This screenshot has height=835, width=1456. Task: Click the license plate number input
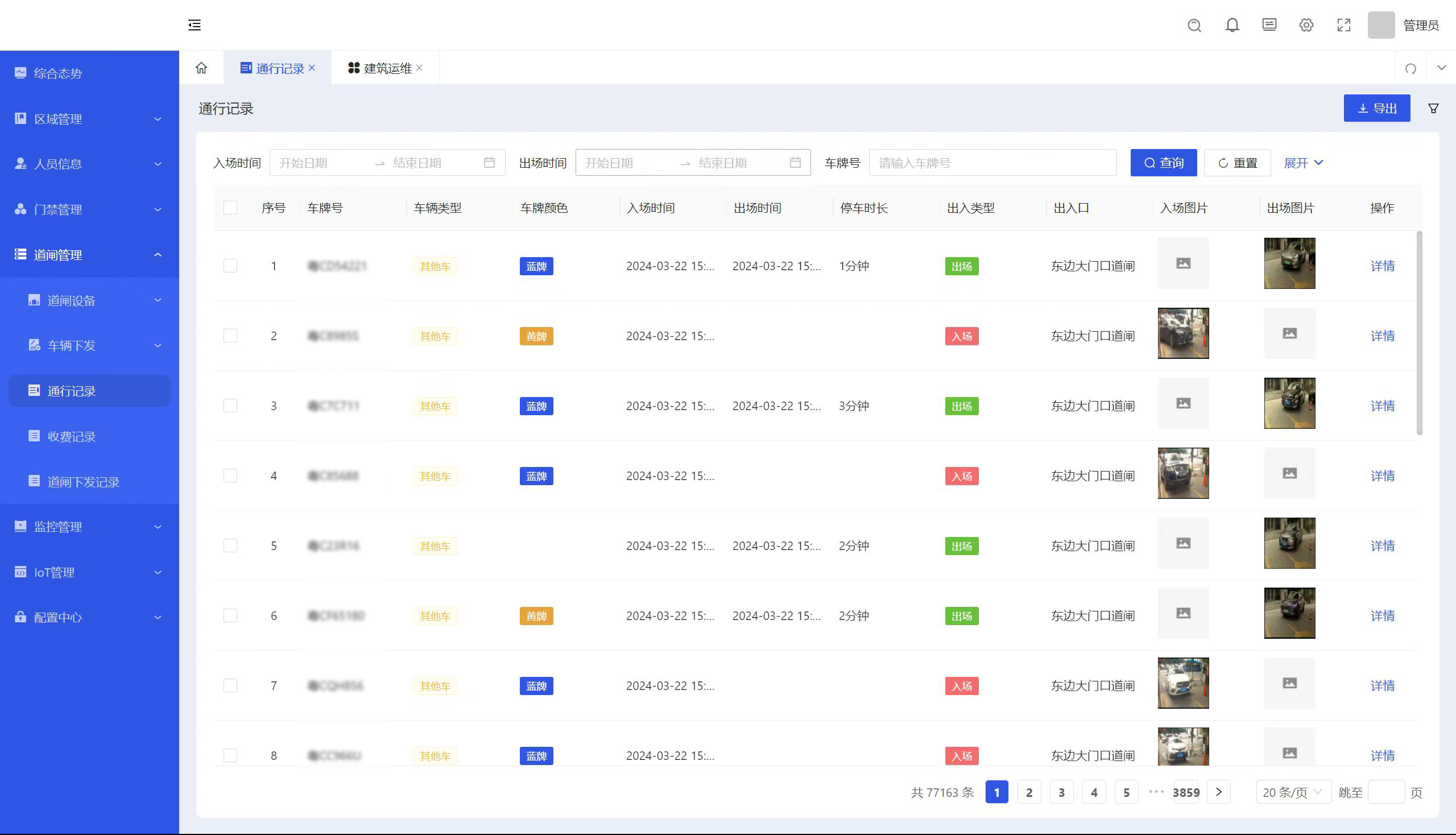pyautogui.click(x=992, y=163)
